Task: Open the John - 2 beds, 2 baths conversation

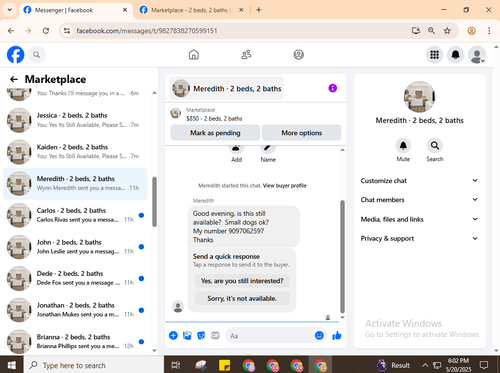Action: (75, 247)
